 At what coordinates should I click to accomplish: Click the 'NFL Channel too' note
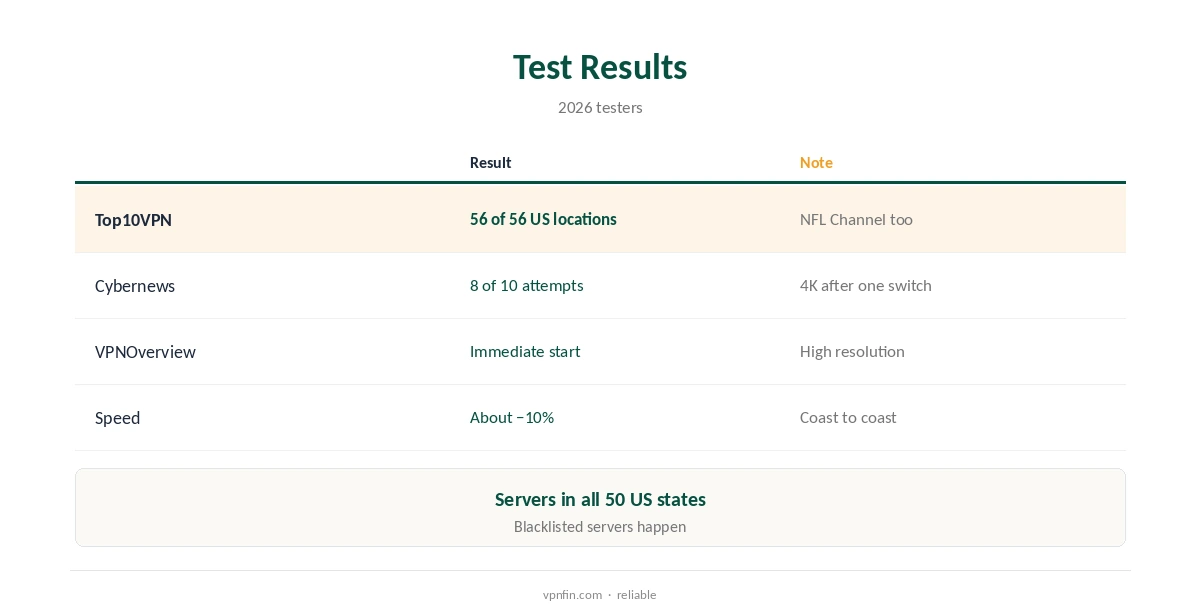(856, 219)
